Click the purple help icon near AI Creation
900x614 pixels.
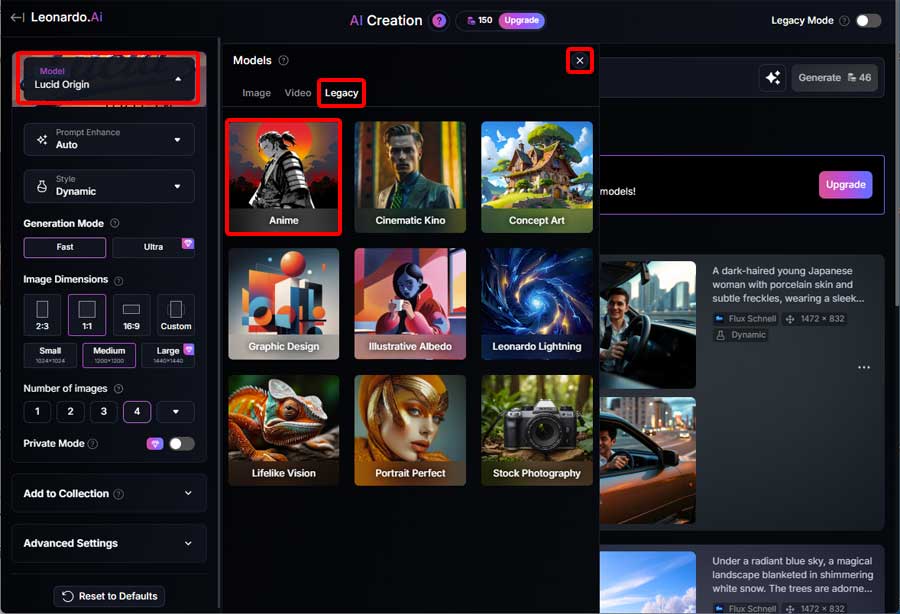[x=439, y=21]
